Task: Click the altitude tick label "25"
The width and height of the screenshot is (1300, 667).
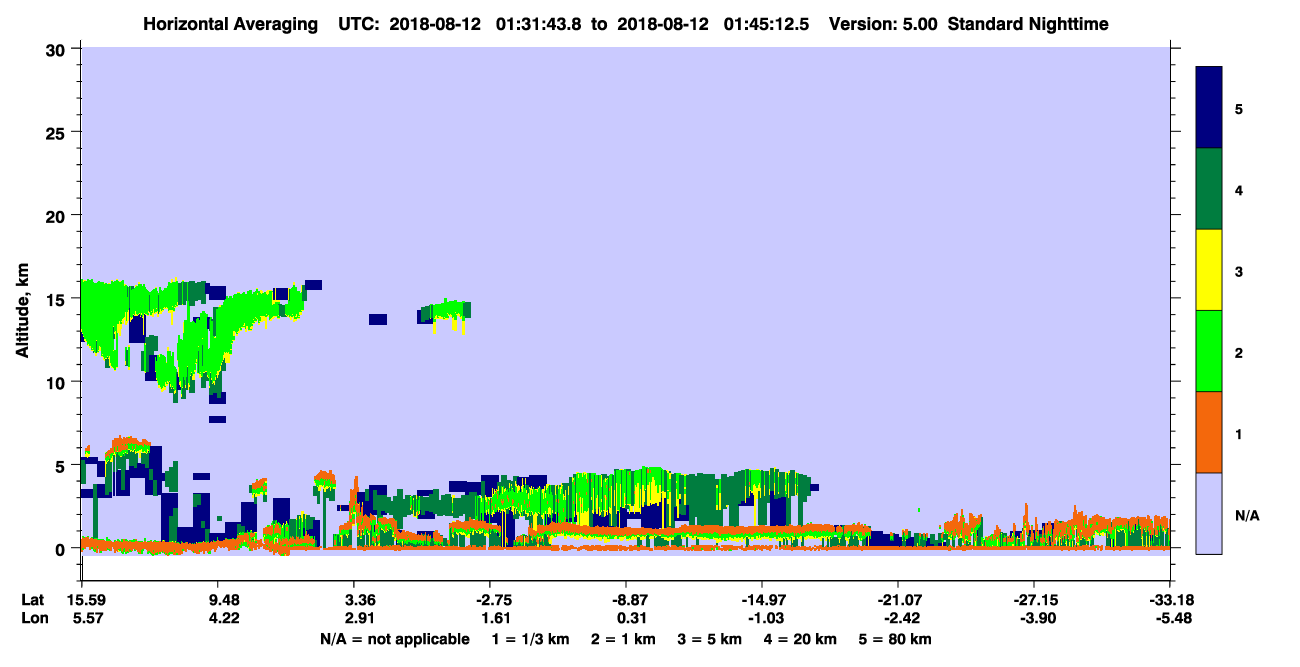Action: [x=58, y=132]
